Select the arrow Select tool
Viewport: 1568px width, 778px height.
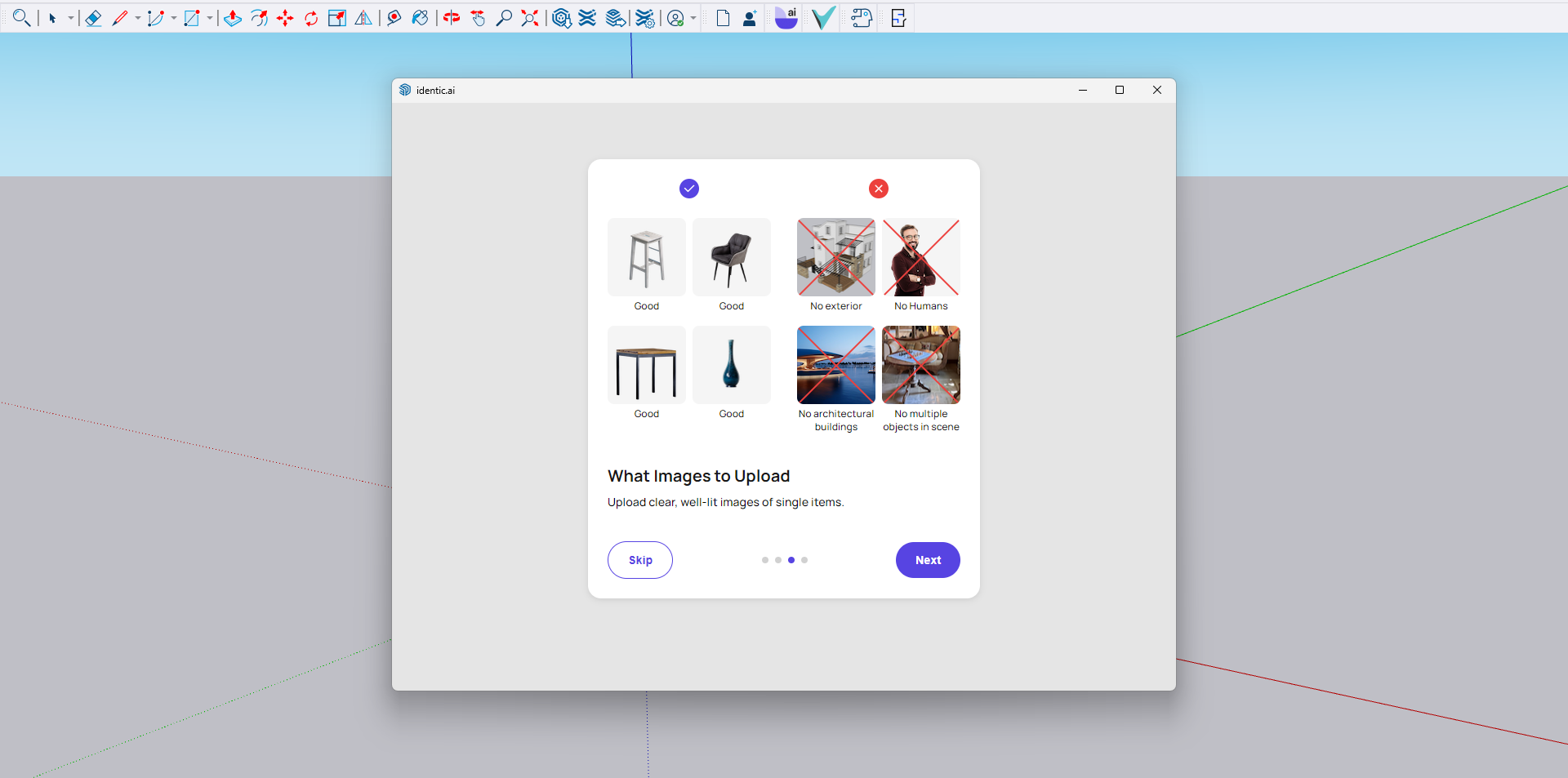pyautogui.click(x=52, y=18)
